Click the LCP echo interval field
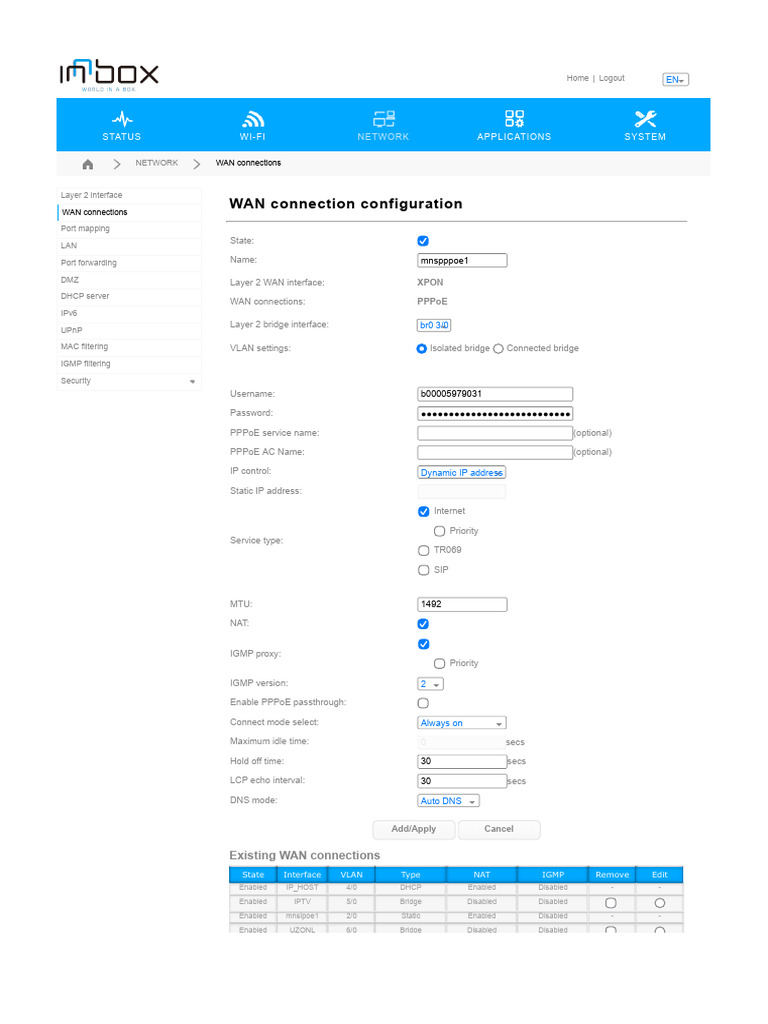Screen dimensions: 768x1024 pyautogui.click(x=462, y=781)
